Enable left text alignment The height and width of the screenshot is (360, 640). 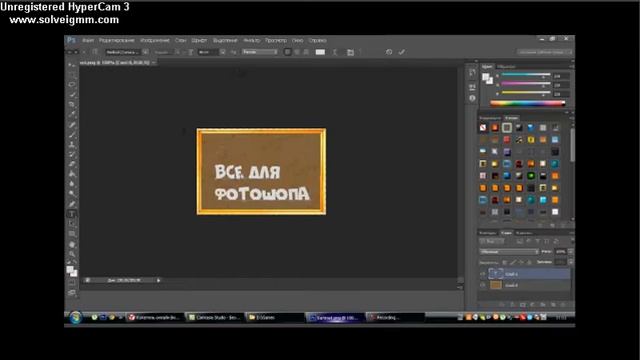(x=288, y=52)
